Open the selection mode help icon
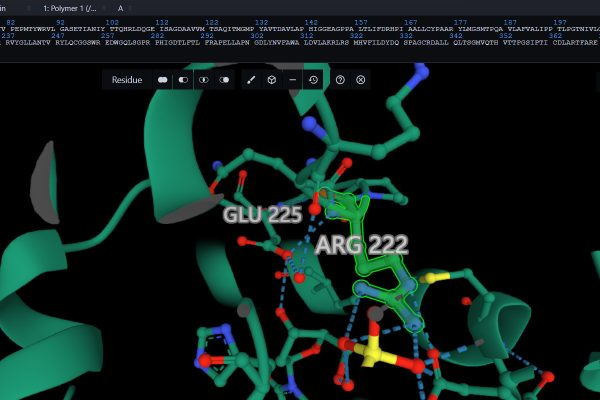The width and height of the screenshot is (600, 400). [340, 79]
